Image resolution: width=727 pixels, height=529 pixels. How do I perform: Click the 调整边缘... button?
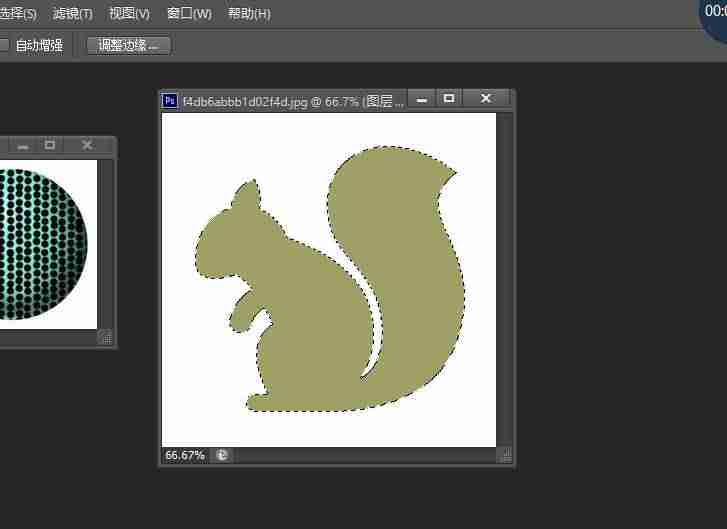[129, 45]
